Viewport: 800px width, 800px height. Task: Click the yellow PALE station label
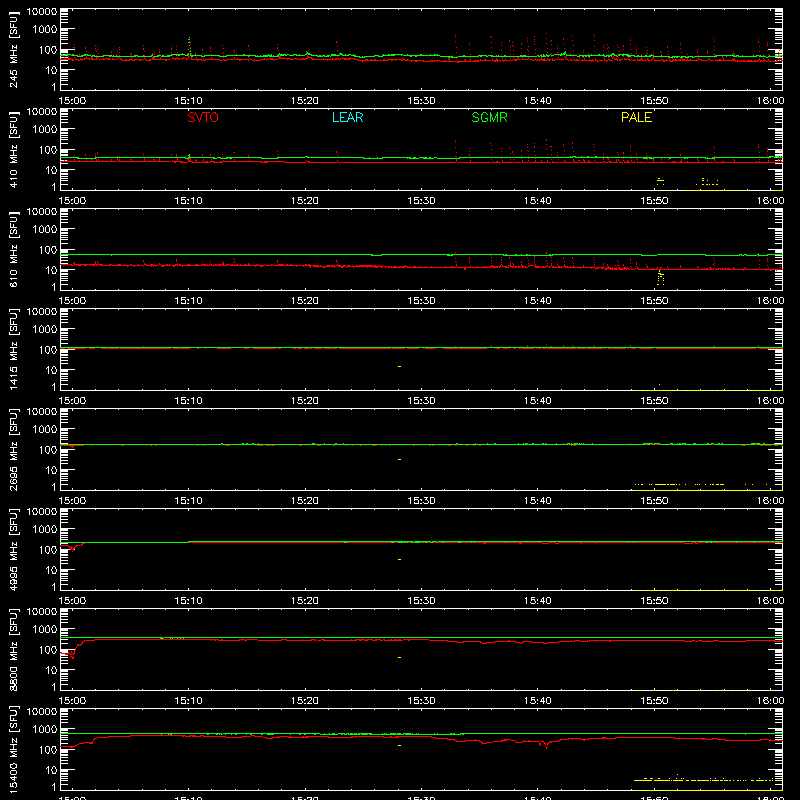pyautogui.click(x=636, y=117)
